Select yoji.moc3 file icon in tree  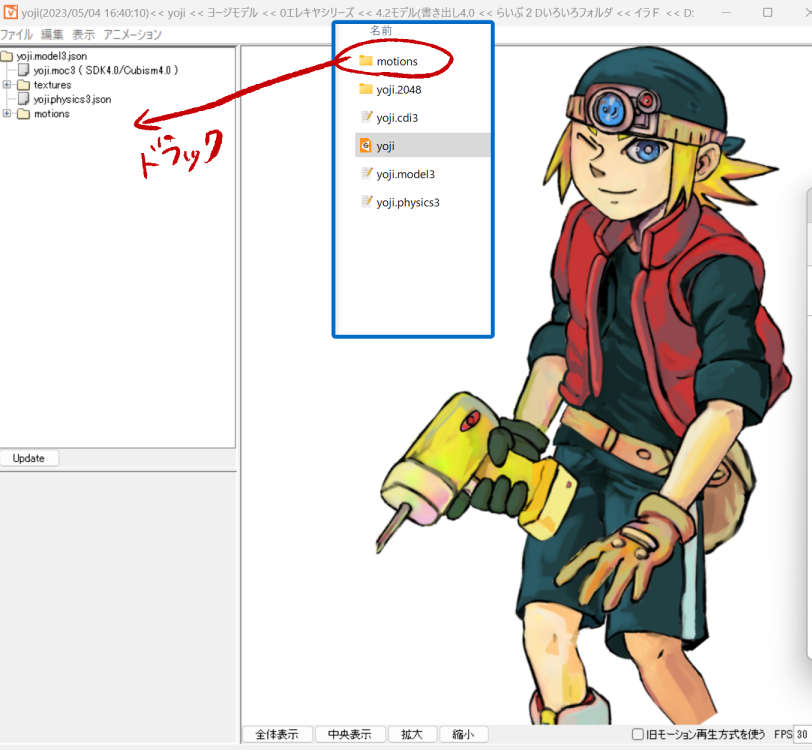click(x=23, y=70)
